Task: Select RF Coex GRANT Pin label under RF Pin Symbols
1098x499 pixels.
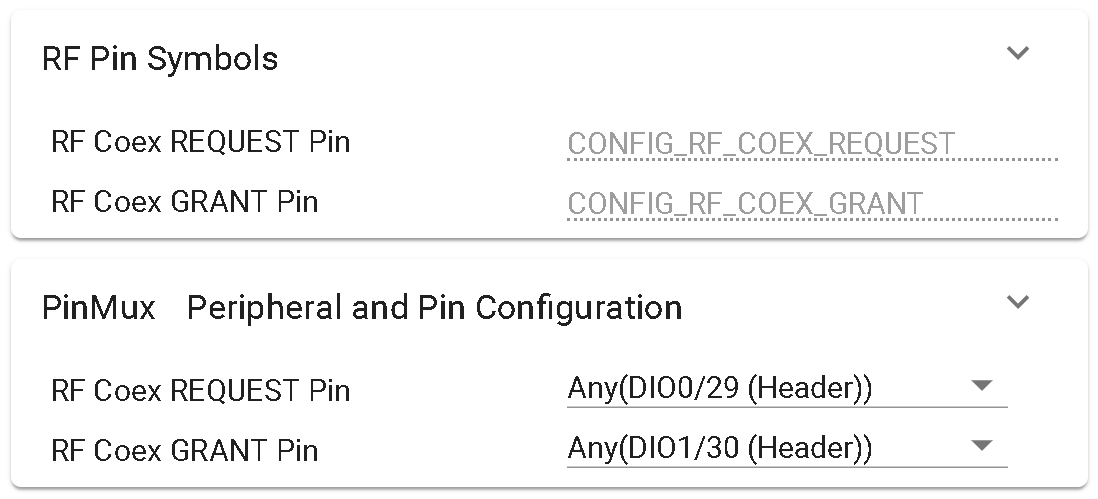Action: (184, 202)
